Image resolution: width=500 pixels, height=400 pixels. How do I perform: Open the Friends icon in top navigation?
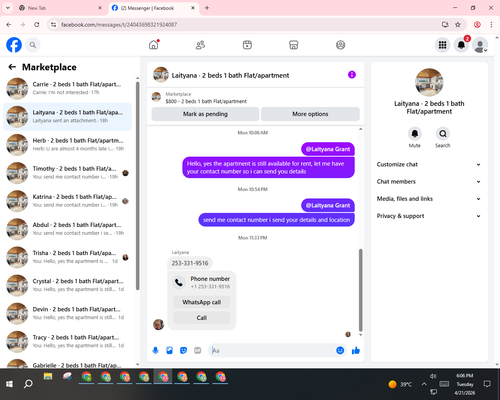tap(200, 45)
